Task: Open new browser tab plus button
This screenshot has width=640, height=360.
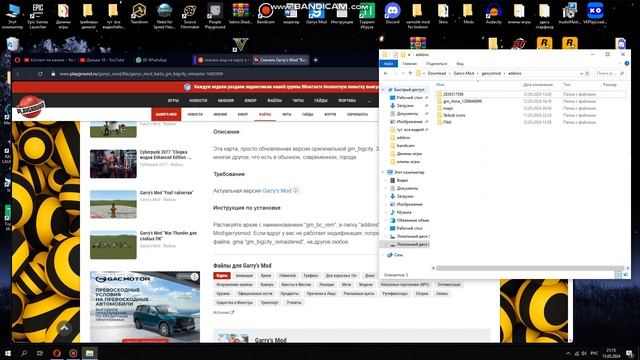Action: 316,60
